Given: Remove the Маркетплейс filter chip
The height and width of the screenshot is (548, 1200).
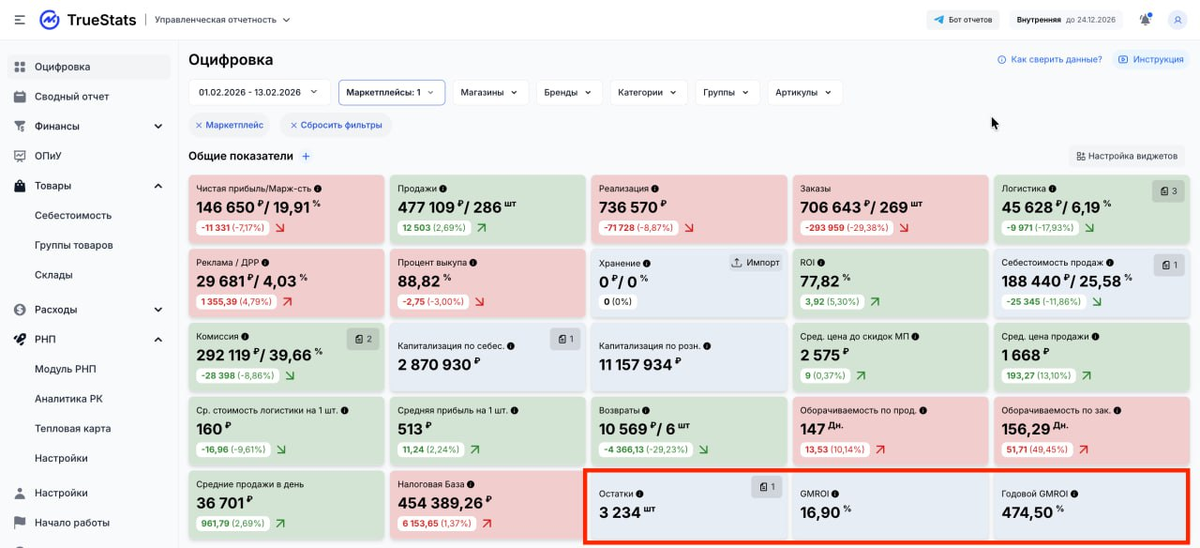Looking at the screenshot, I should pos(199,125).
